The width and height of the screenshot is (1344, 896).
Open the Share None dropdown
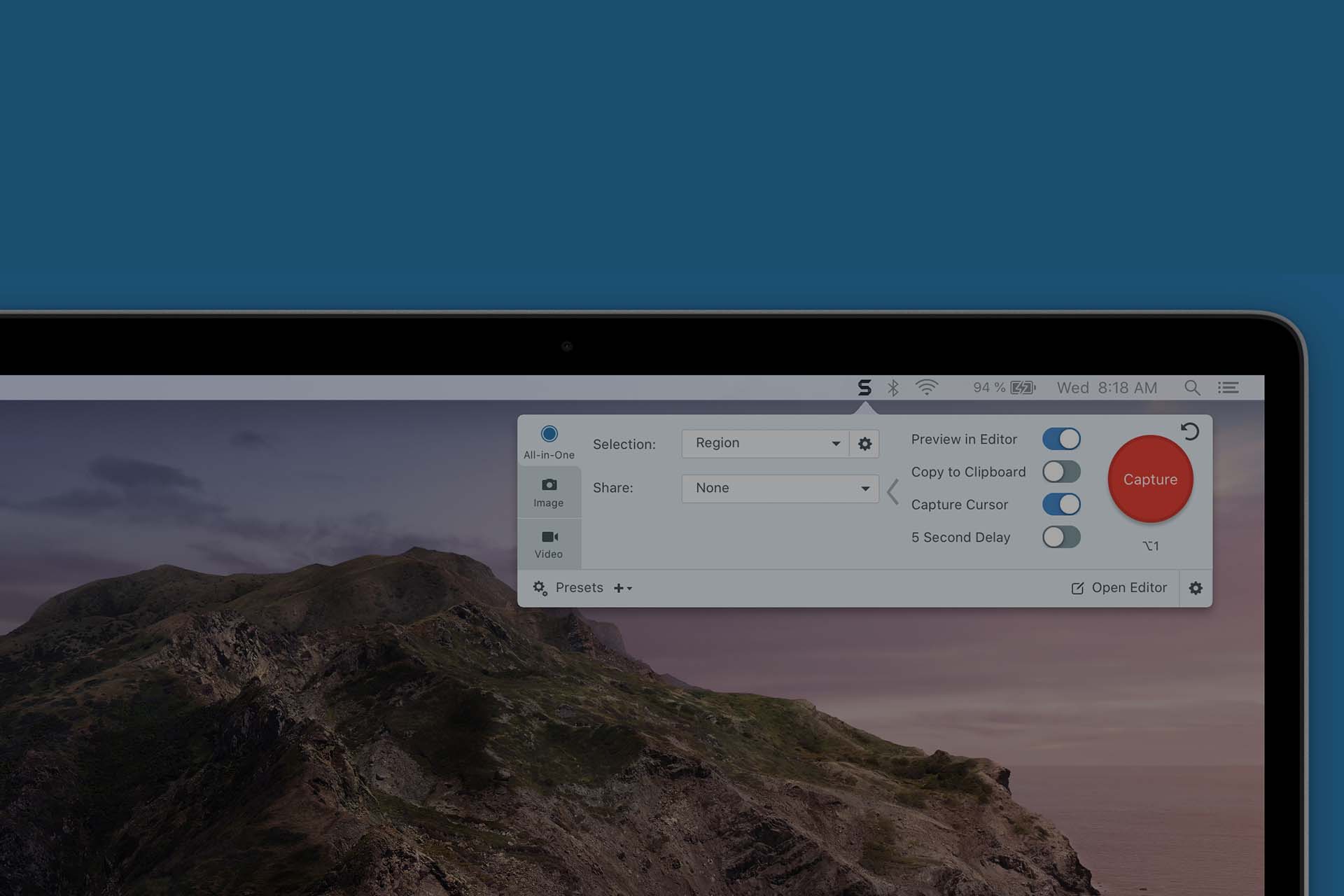click(x=780, y=489)
